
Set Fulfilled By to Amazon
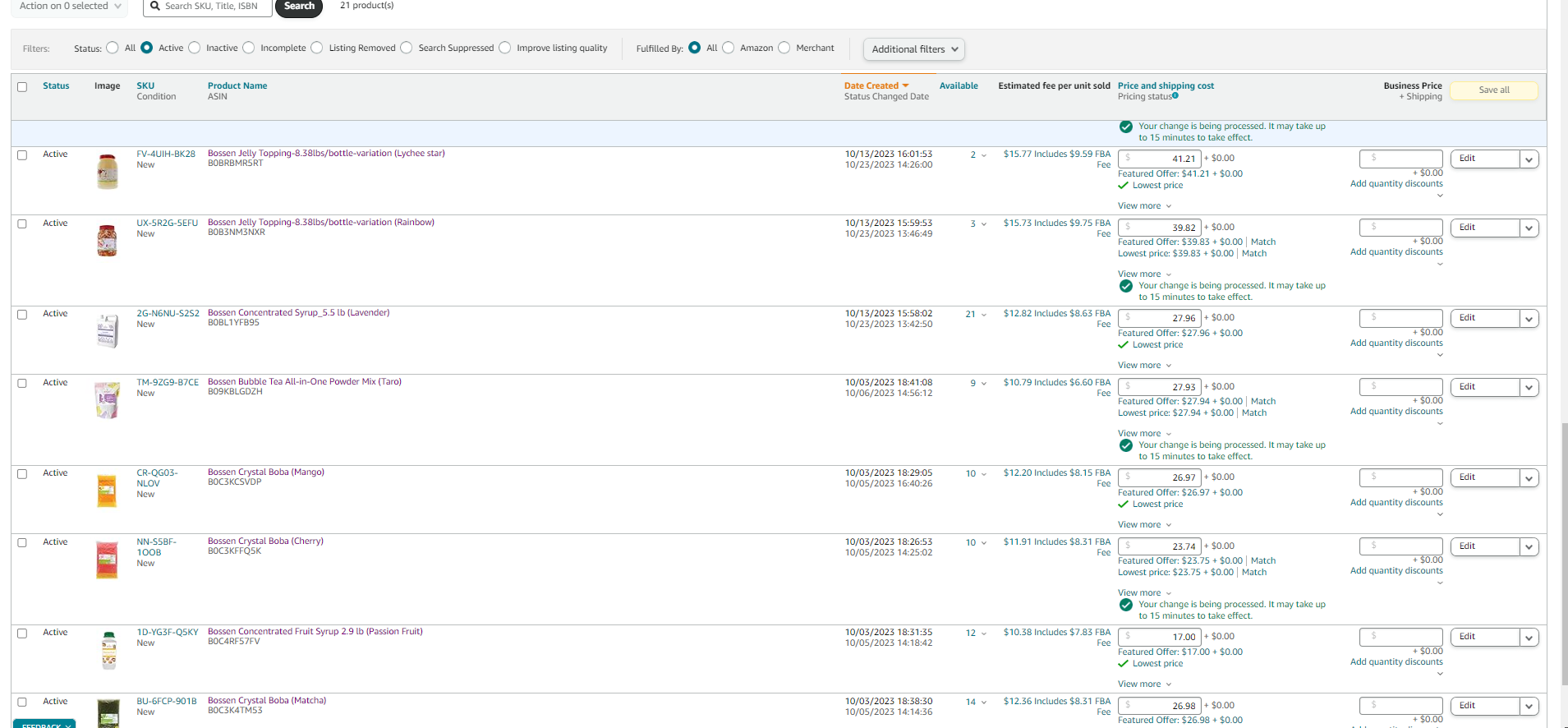click(729, 48)
